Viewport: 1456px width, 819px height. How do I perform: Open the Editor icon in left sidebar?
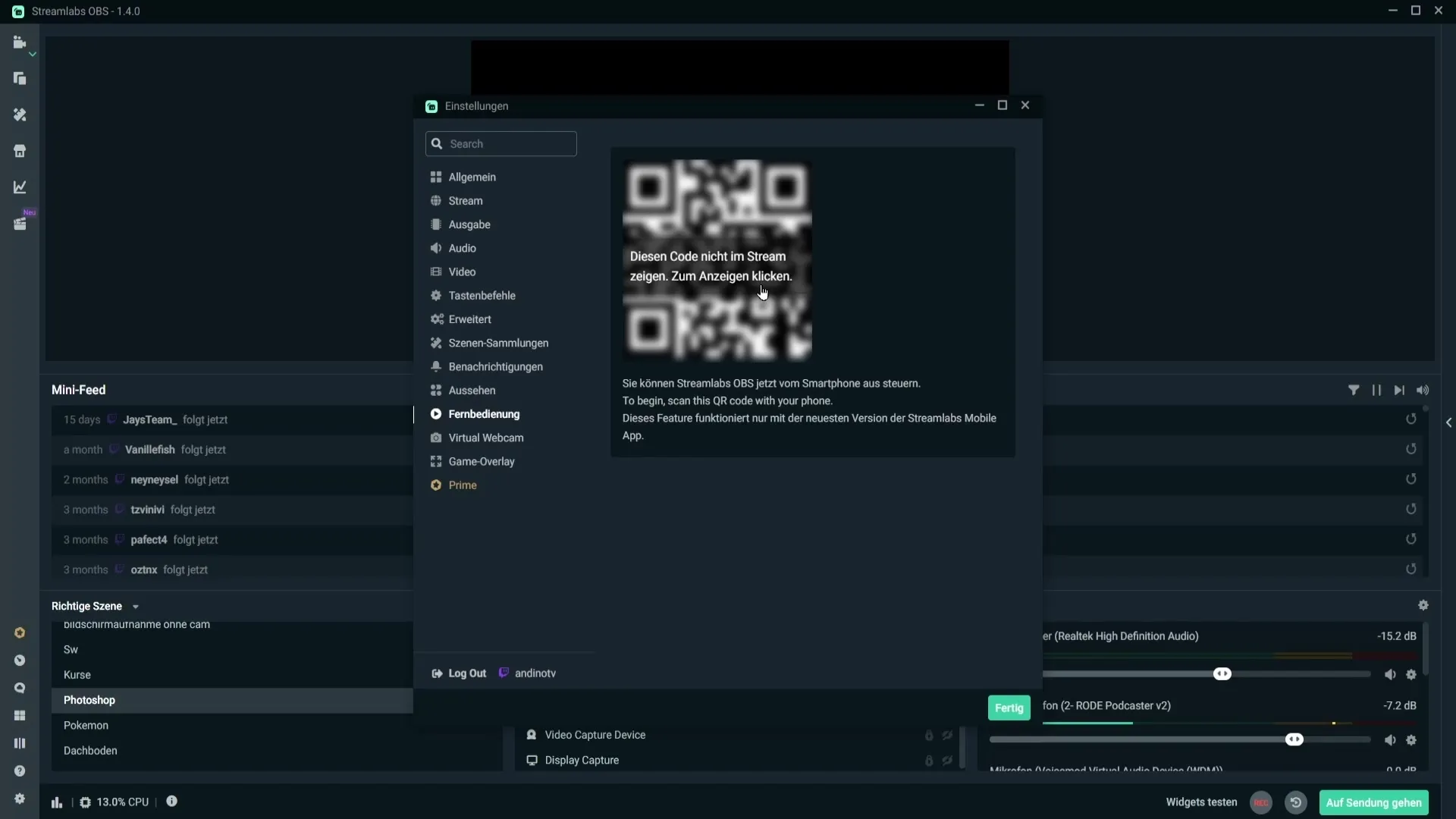[x=20, y=42]
